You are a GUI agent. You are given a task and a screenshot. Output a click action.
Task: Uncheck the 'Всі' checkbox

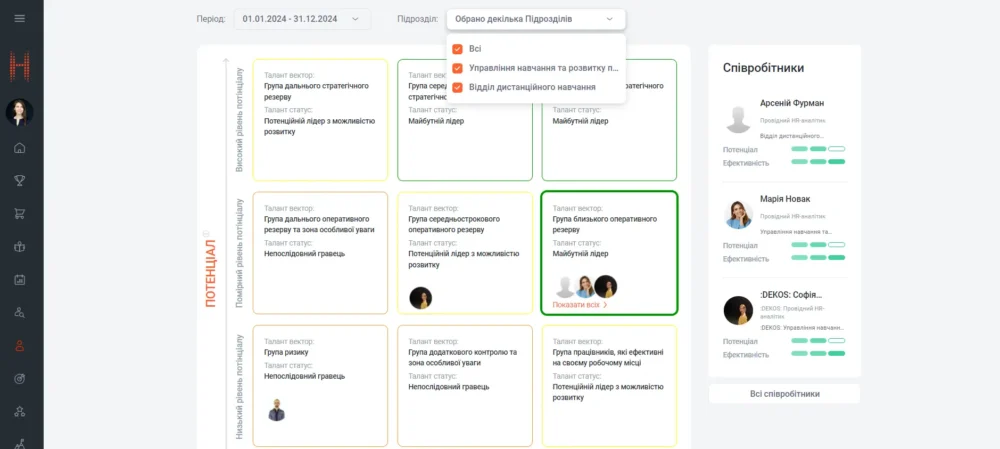(x=457, y=48)
